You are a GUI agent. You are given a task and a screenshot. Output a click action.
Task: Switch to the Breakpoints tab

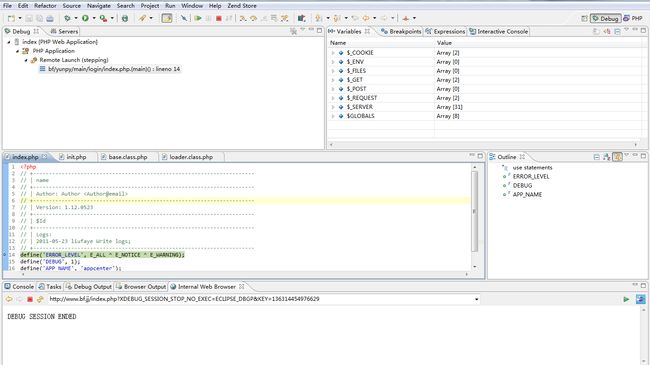click(401, 31)
